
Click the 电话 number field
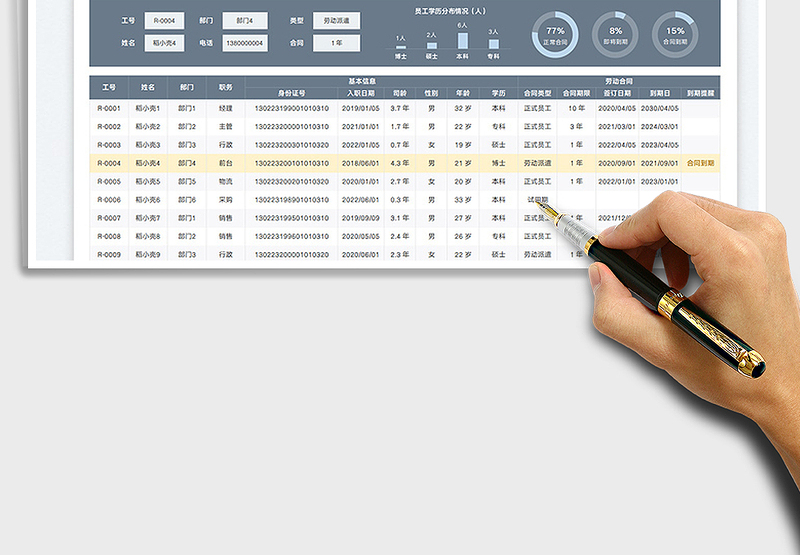(245, 43)
